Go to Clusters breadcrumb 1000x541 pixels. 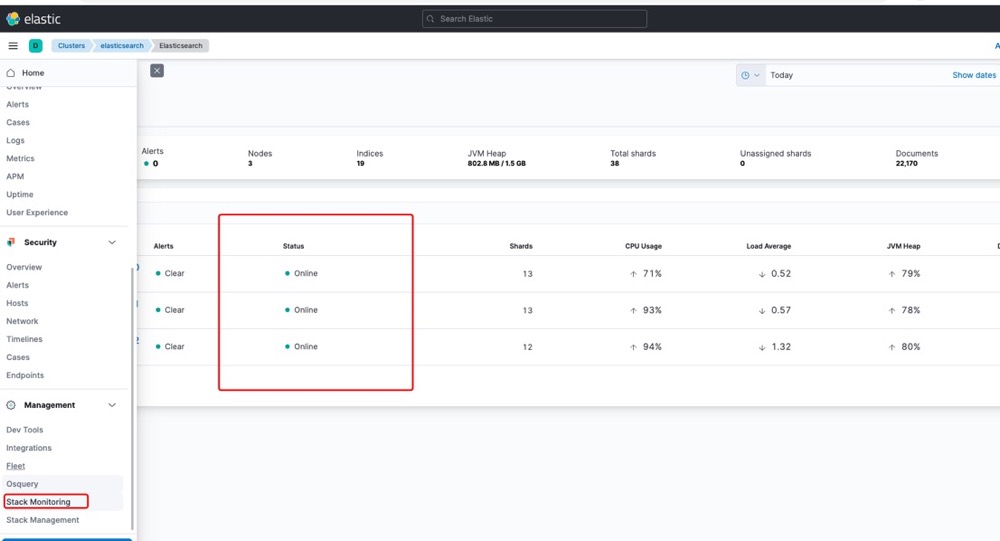point(71,46)
